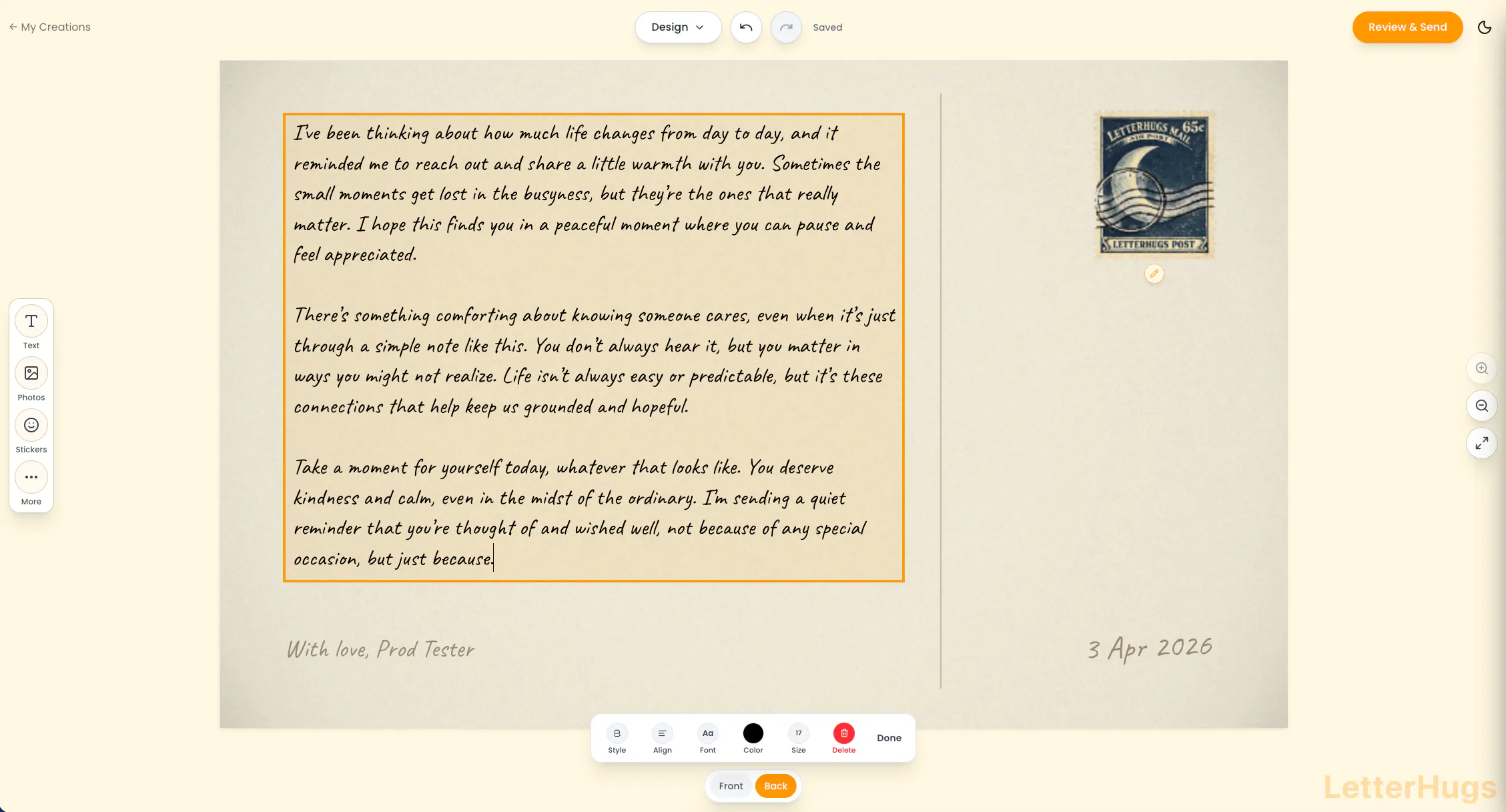Redo the last undone change
This screenshot has height=812, width=1506.
pos(786,27)
